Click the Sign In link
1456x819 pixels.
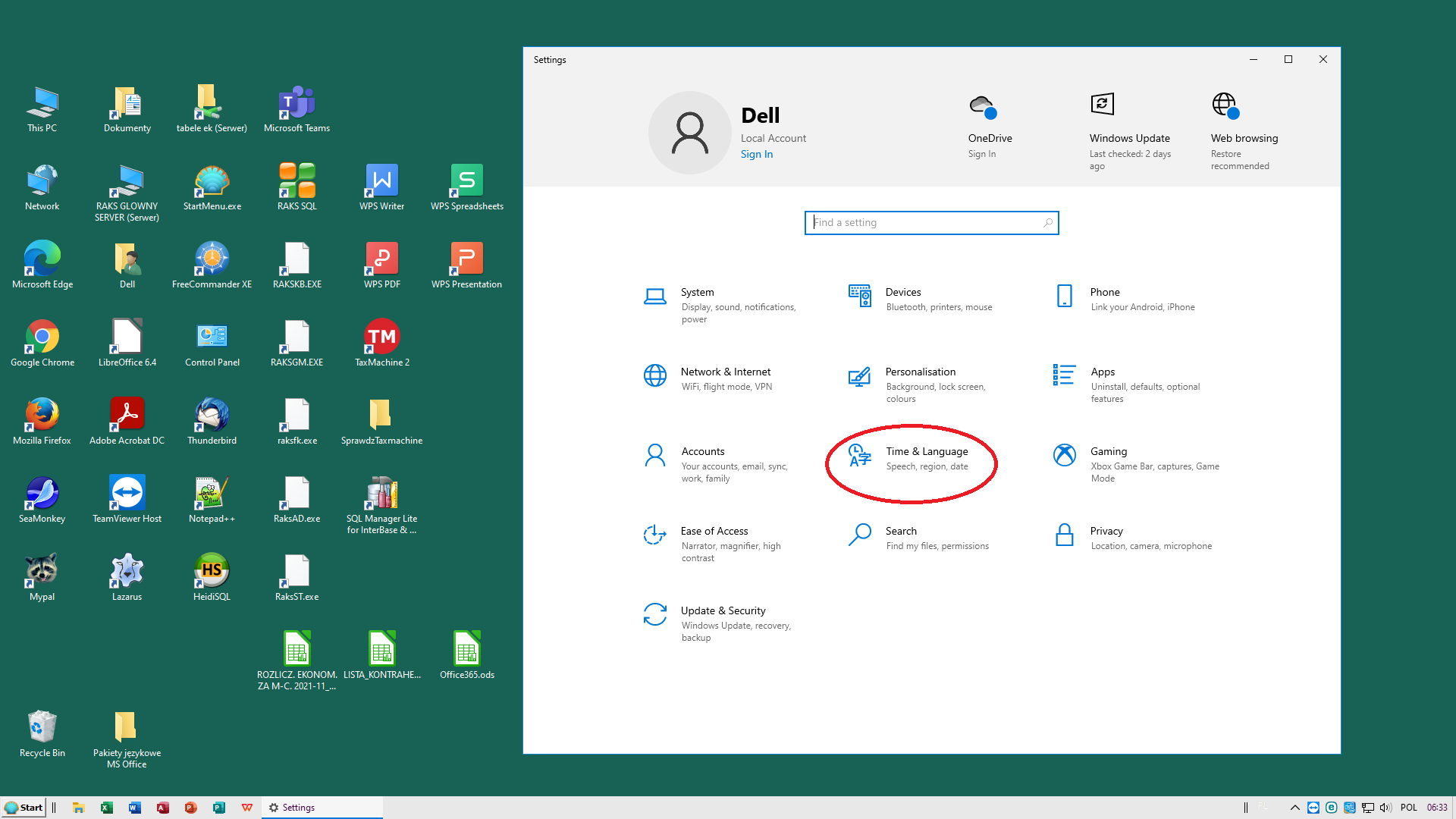point(756,154)
